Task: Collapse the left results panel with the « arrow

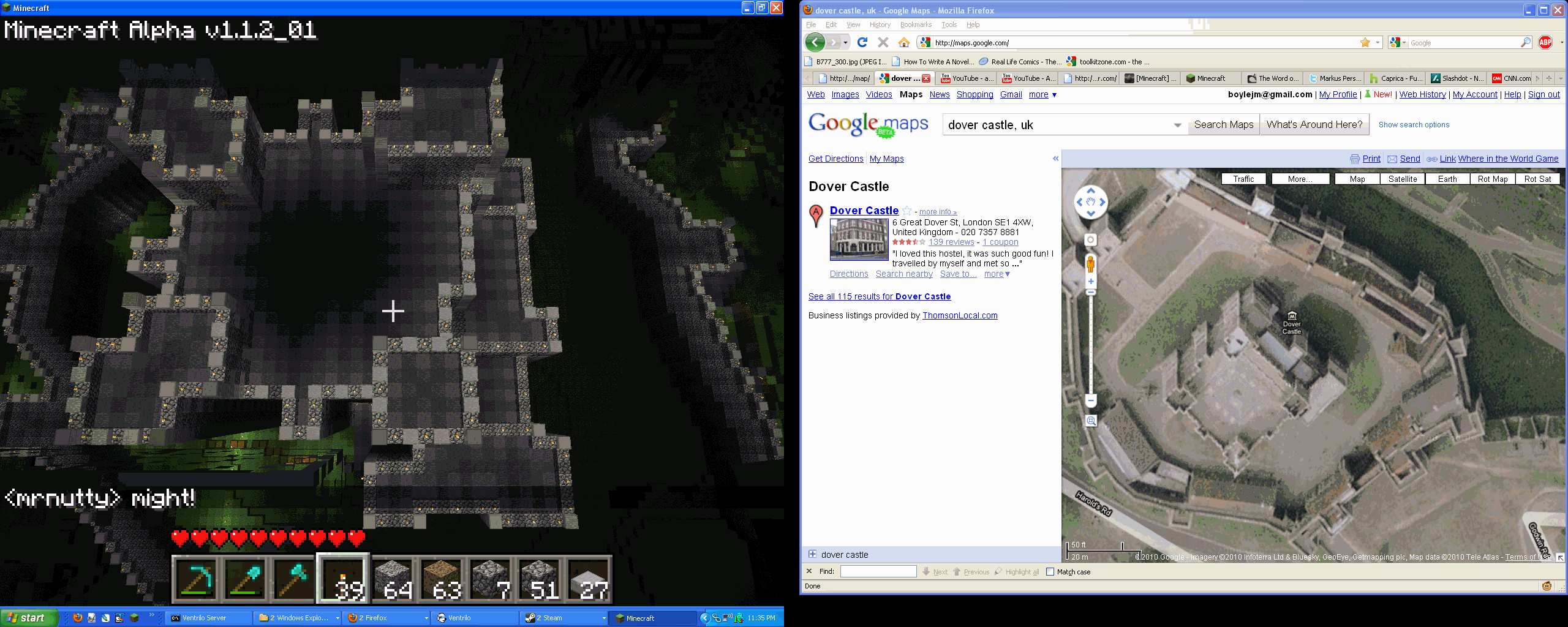Action: (1055, 159)
